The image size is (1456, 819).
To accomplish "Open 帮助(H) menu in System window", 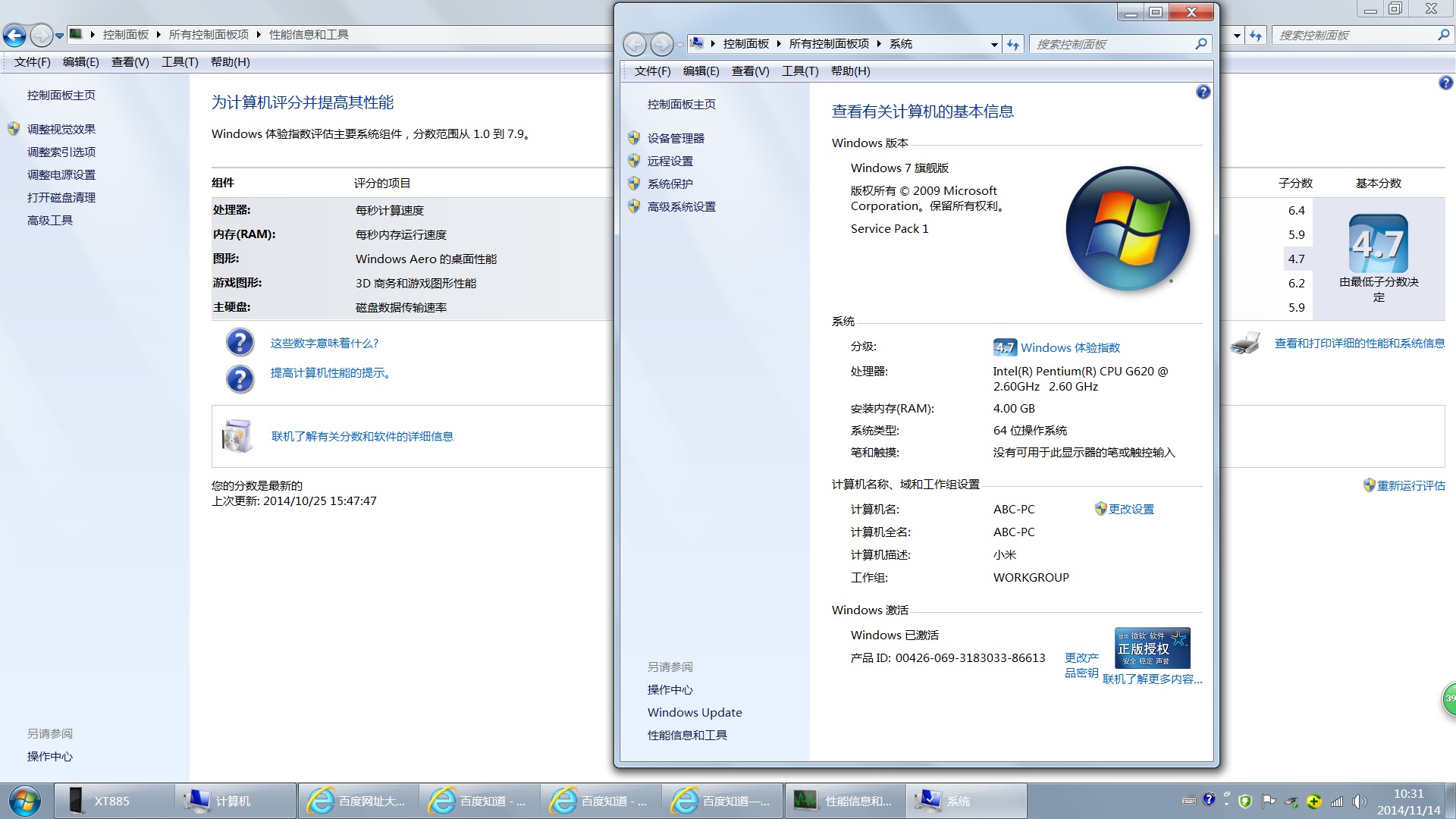I will [850, 71].
